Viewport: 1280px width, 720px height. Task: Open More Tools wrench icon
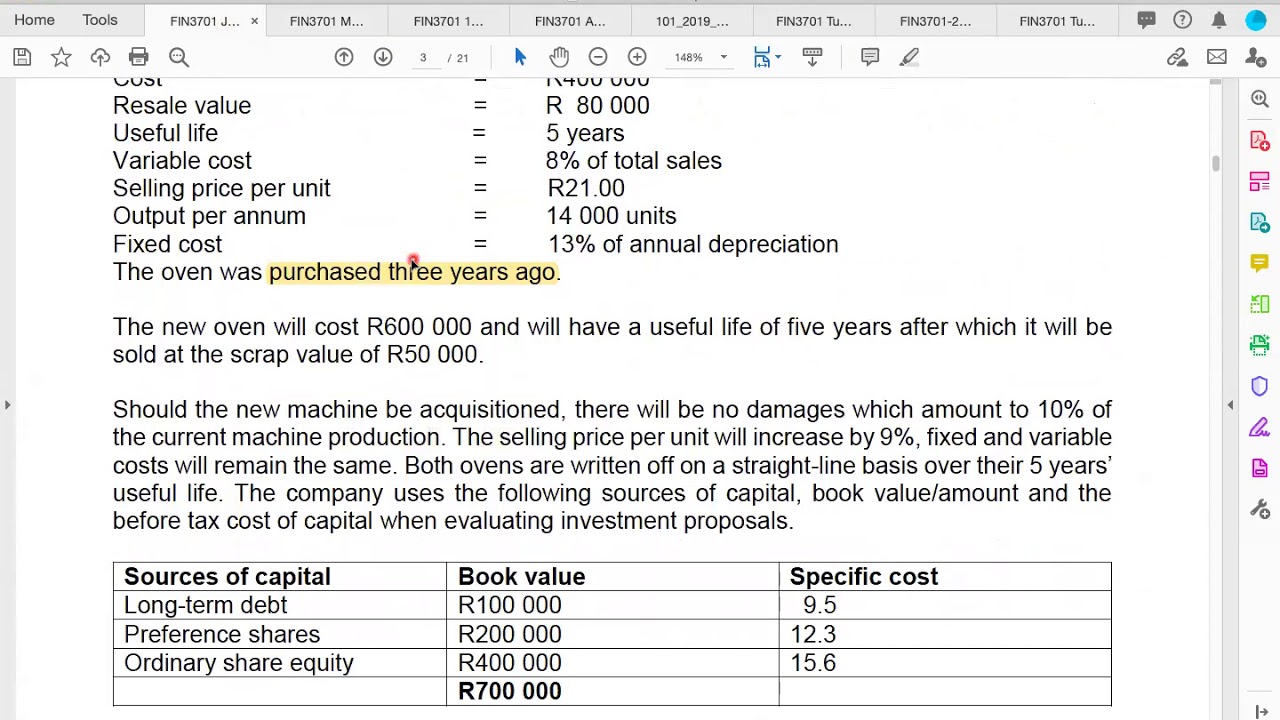click(1260, 509)
